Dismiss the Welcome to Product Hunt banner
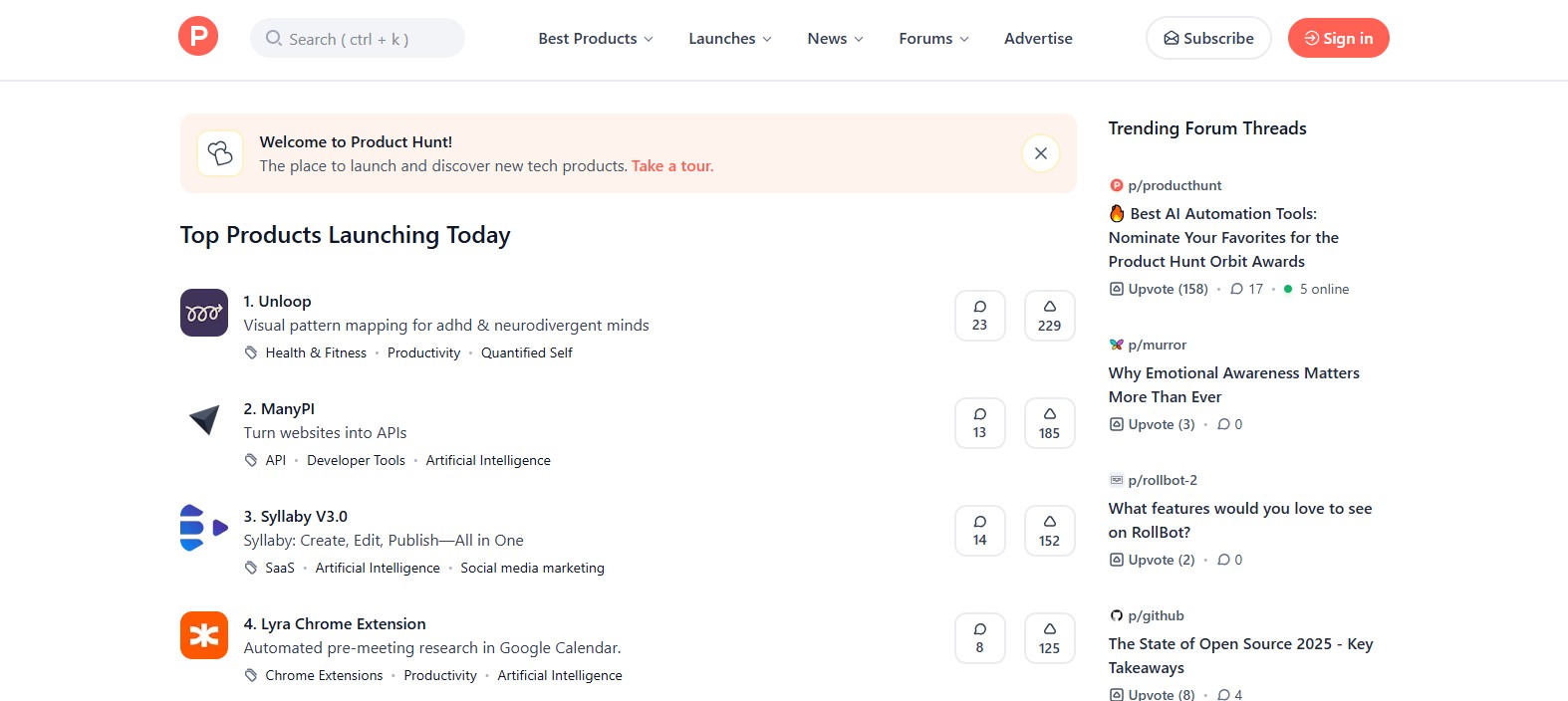 pyautogui.click(x=1040, y=153)
